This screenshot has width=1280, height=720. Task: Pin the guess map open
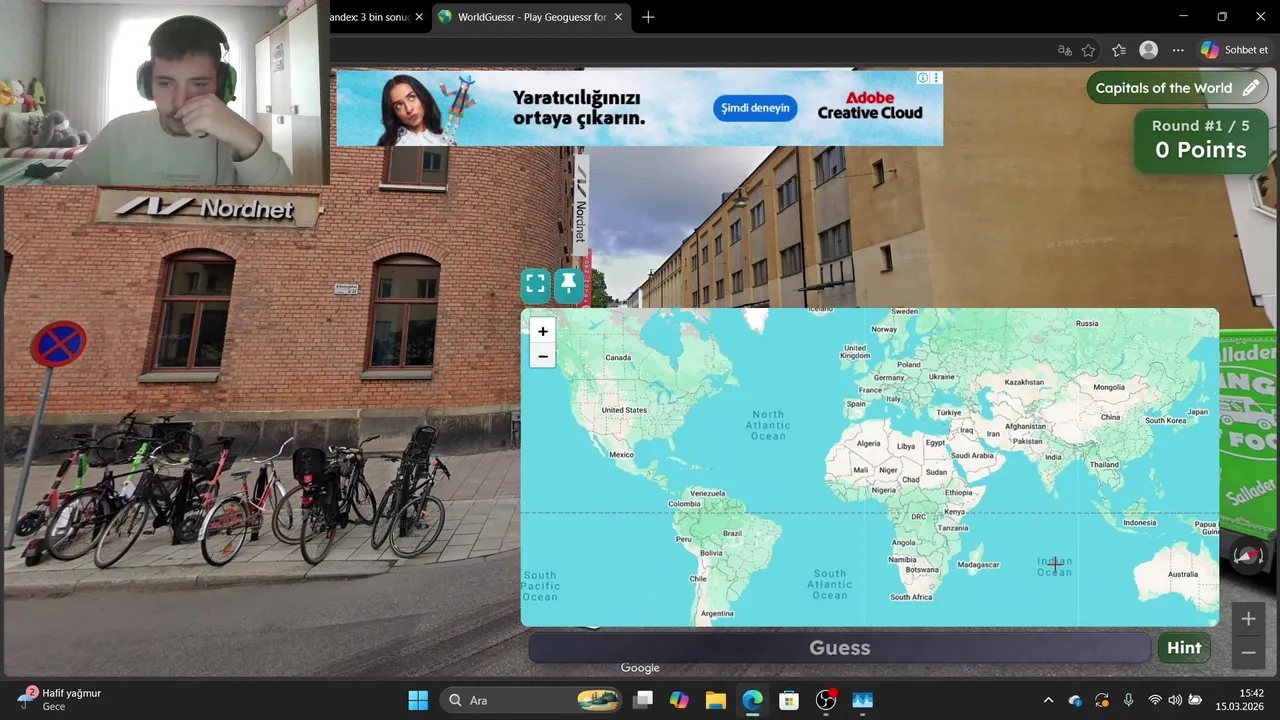(x=569, y=284)
